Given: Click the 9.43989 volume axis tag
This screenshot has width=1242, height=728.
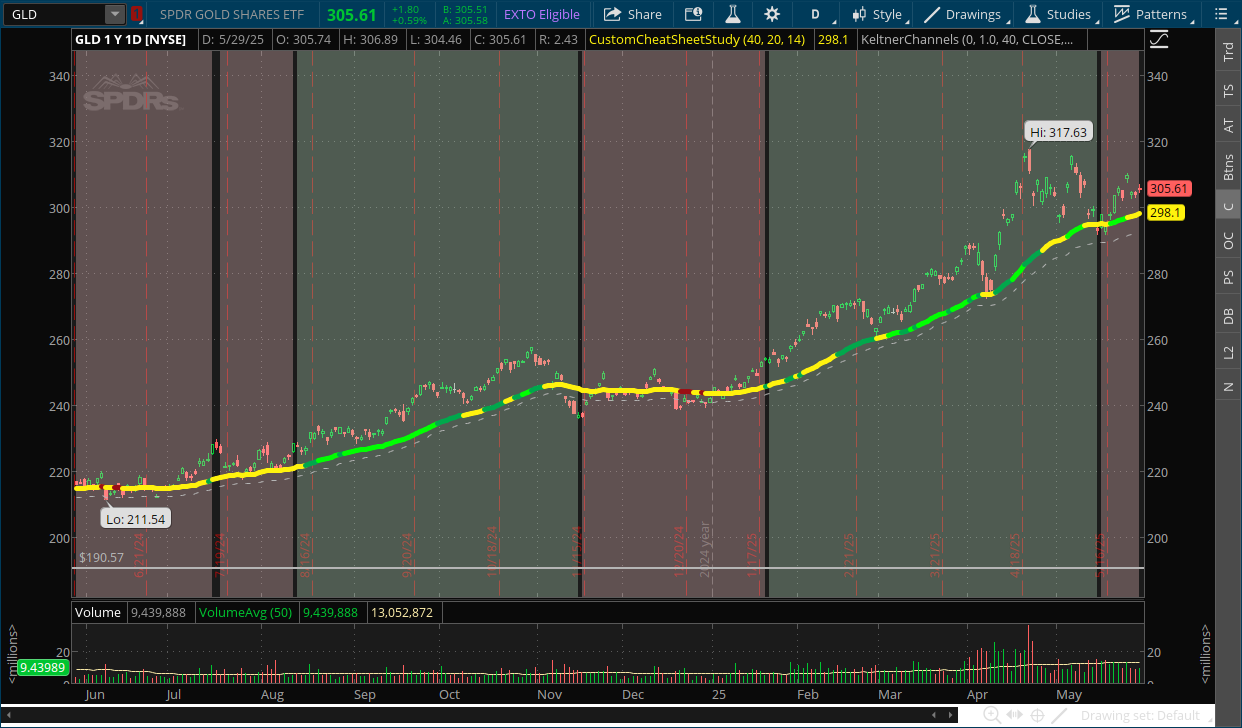Looking at the screenshot, I should click(x=42, y=667).
